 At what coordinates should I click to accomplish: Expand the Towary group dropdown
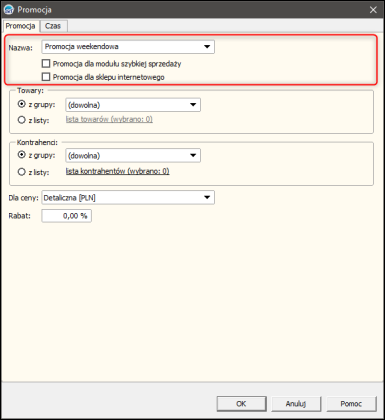pos(193,105)
